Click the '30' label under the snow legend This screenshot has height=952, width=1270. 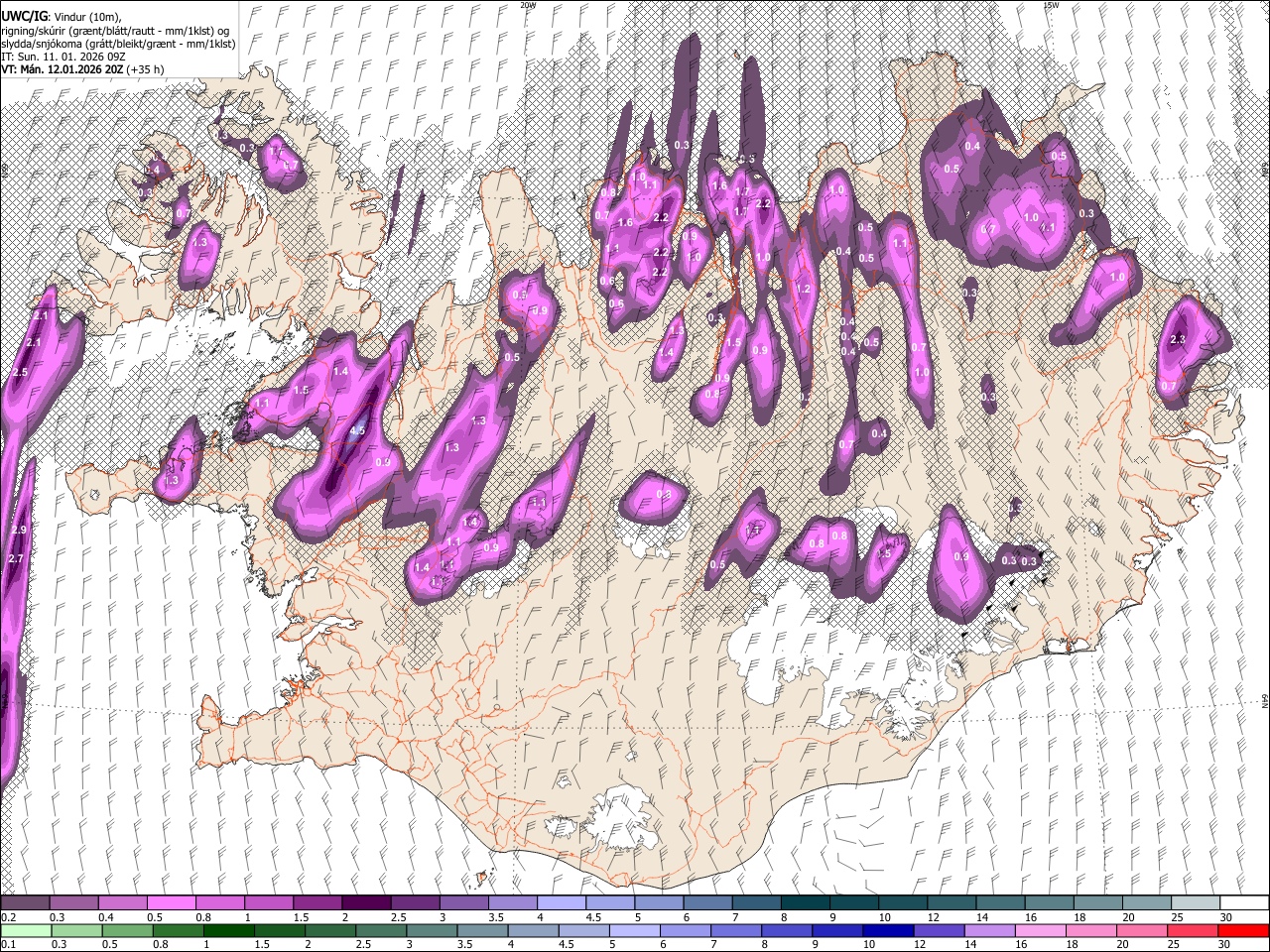click(x=1227, y=917)
